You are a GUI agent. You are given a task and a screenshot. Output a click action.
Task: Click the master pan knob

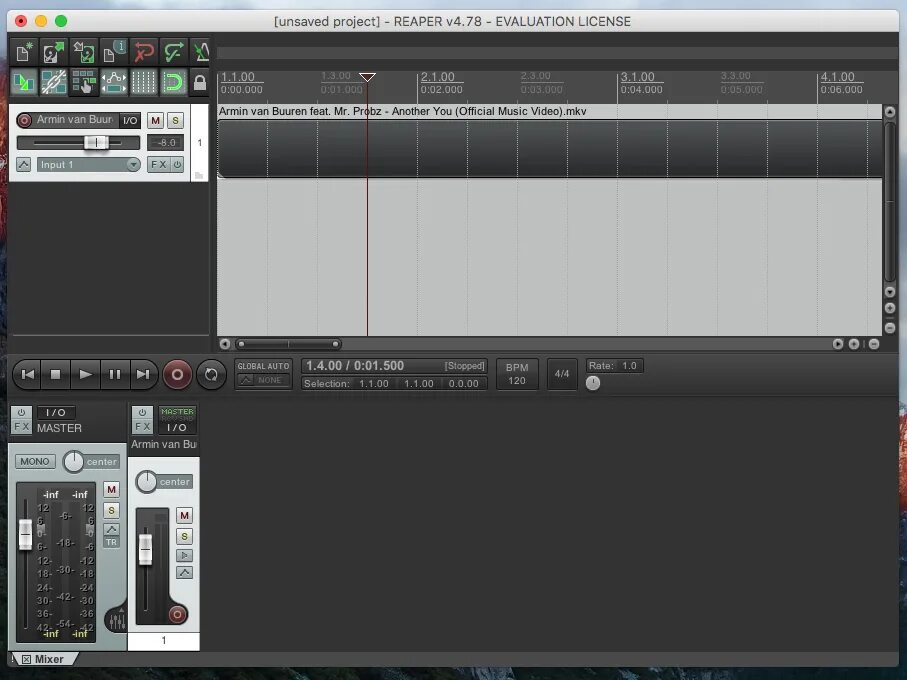pos(73,461)
